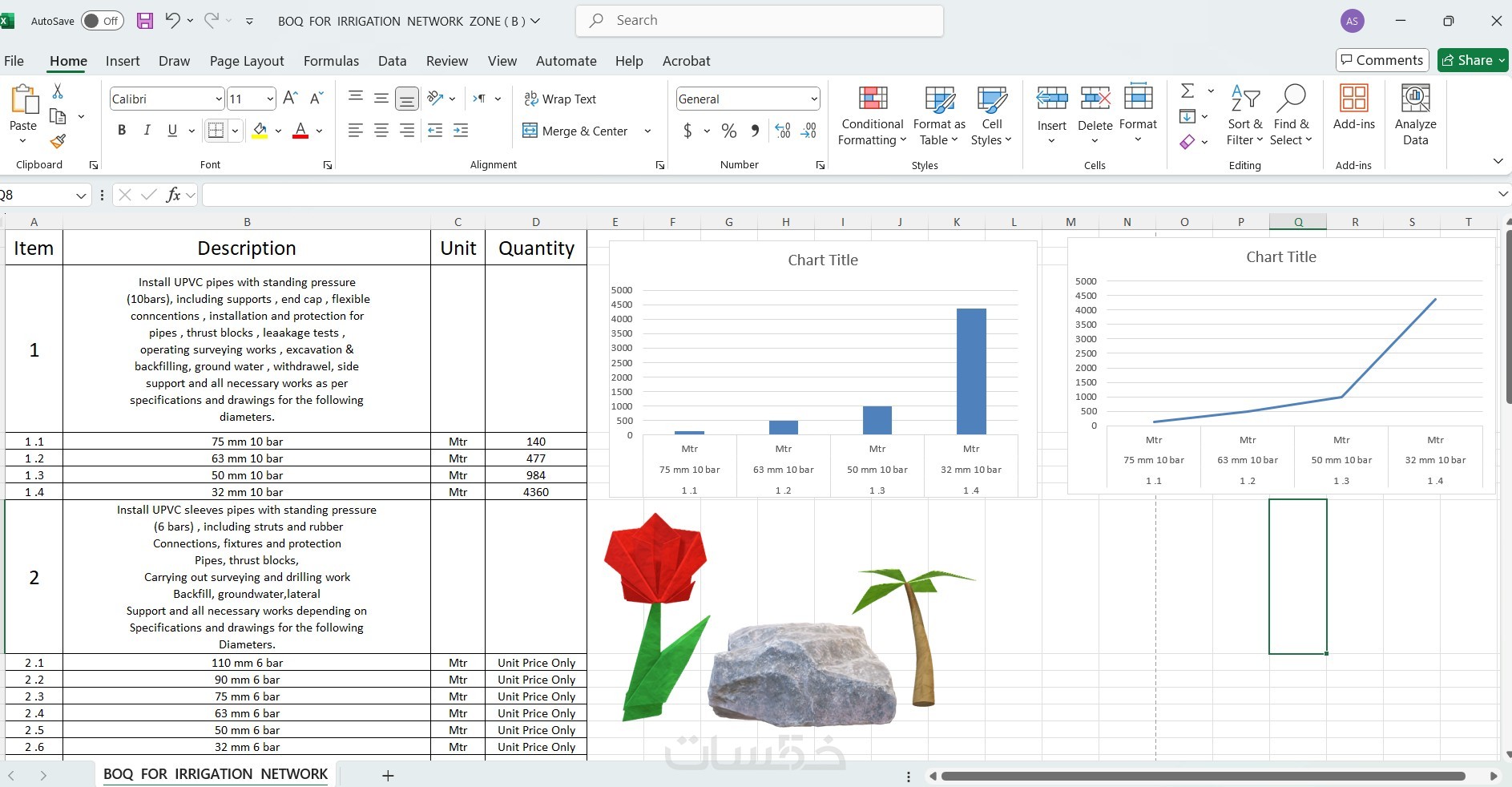Increase the cell indent

(x=461, y=131)
